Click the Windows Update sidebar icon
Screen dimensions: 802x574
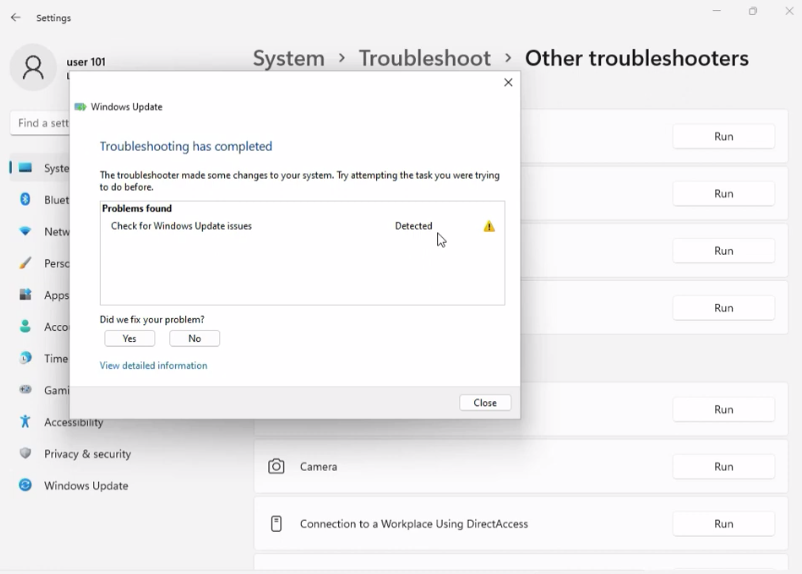26,486
